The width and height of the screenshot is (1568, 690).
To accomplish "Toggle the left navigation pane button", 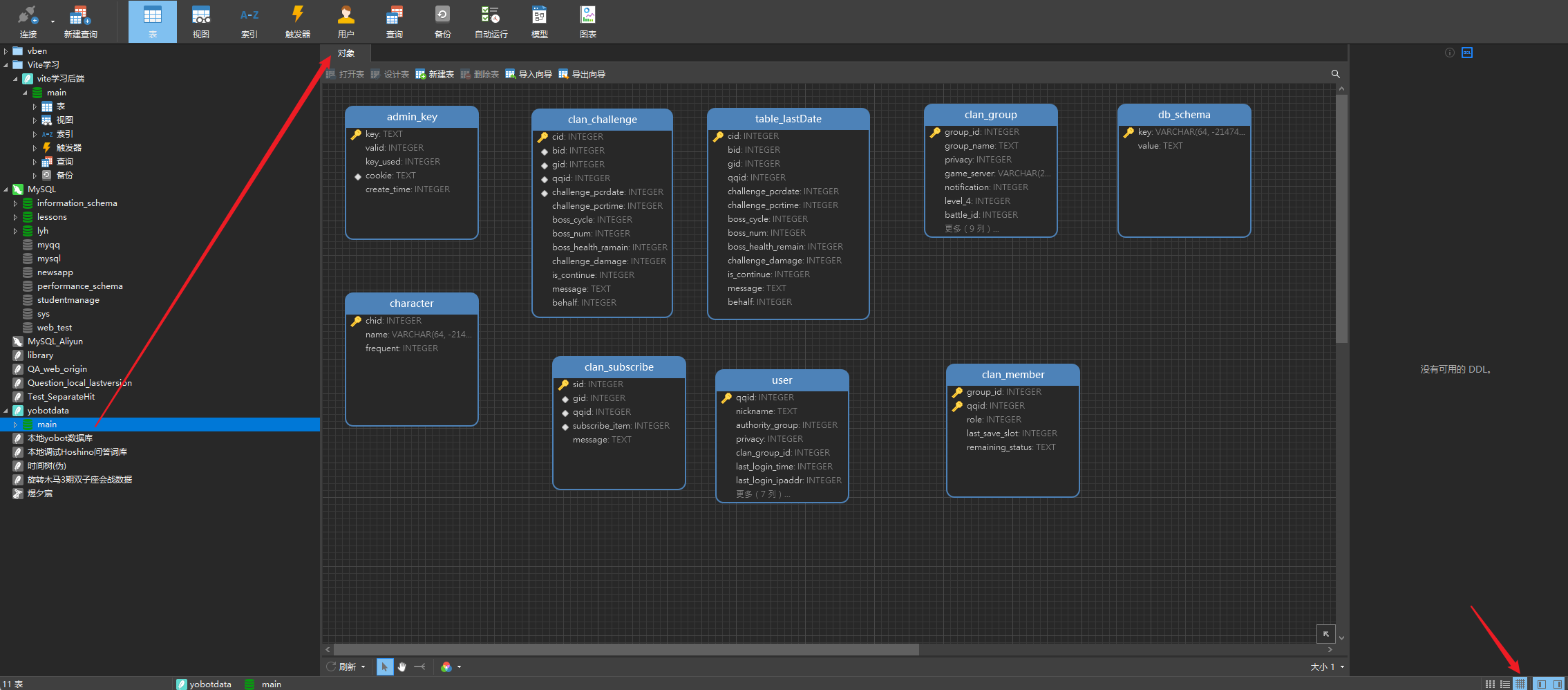I will pos(1541,684).
